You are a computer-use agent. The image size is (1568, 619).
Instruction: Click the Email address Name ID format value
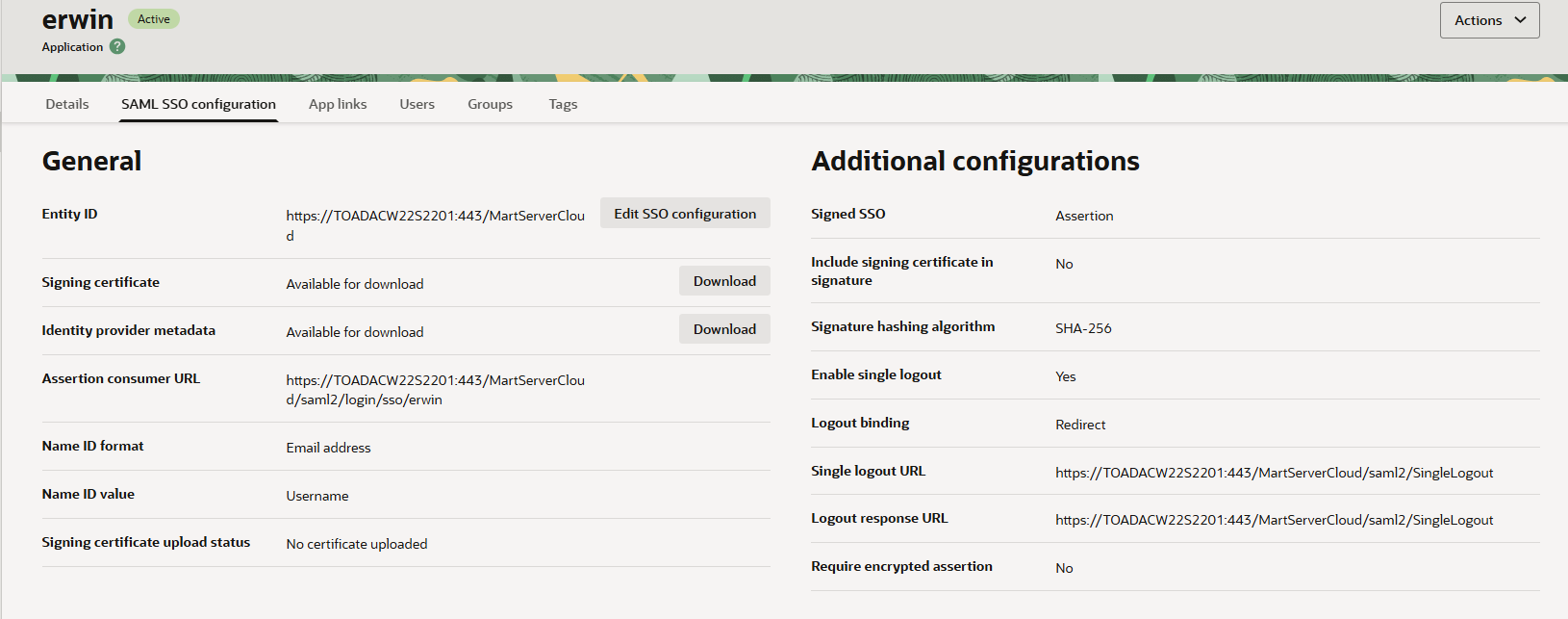tap(328, 448)
